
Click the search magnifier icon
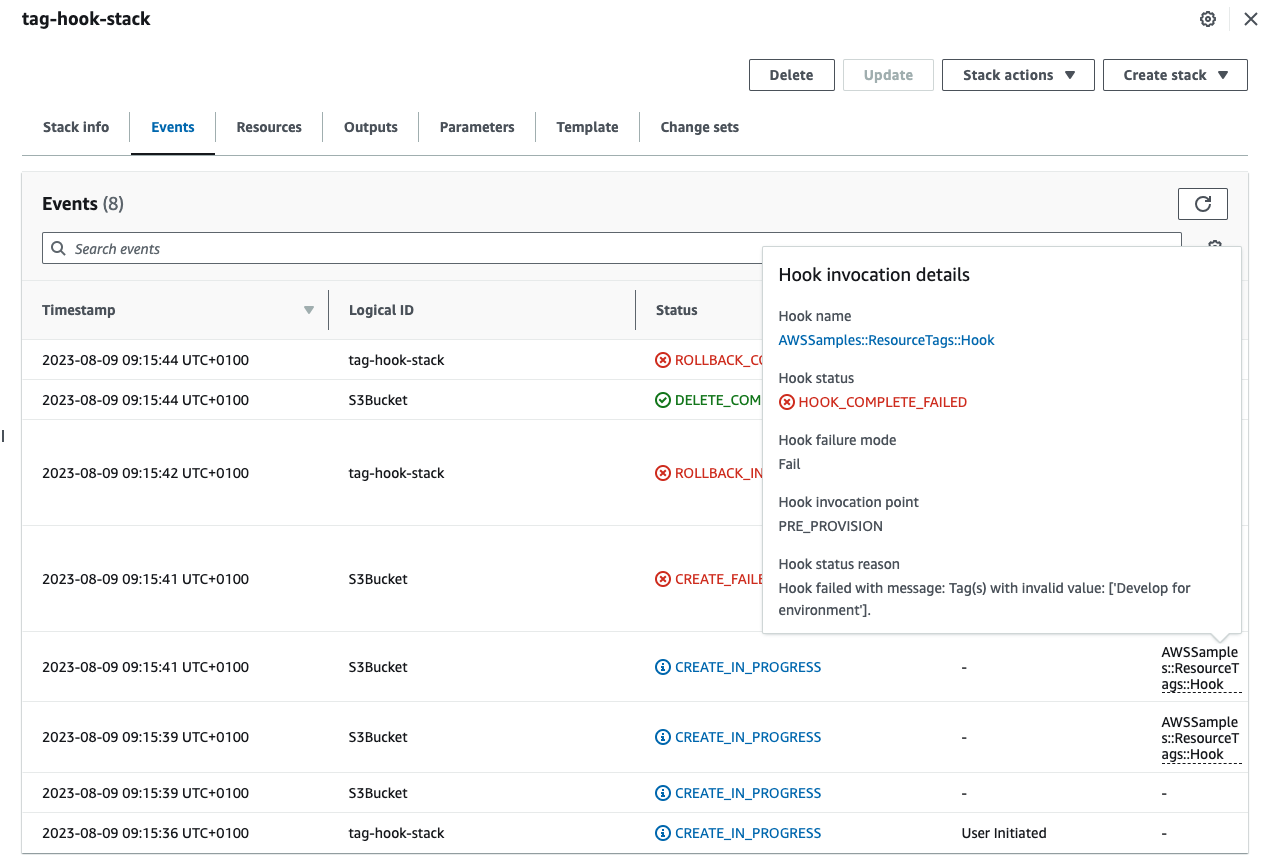[x=59, y=248]
